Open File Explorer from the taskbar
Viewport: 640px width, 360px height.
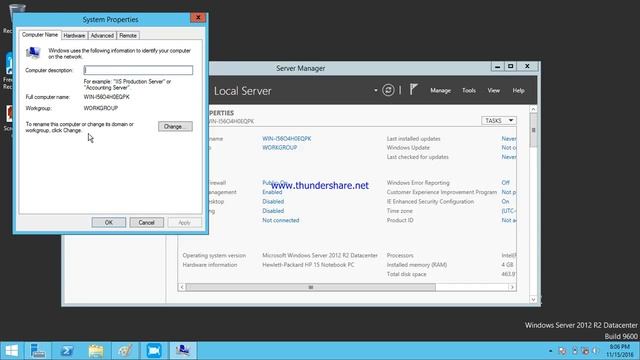[96, 351]
